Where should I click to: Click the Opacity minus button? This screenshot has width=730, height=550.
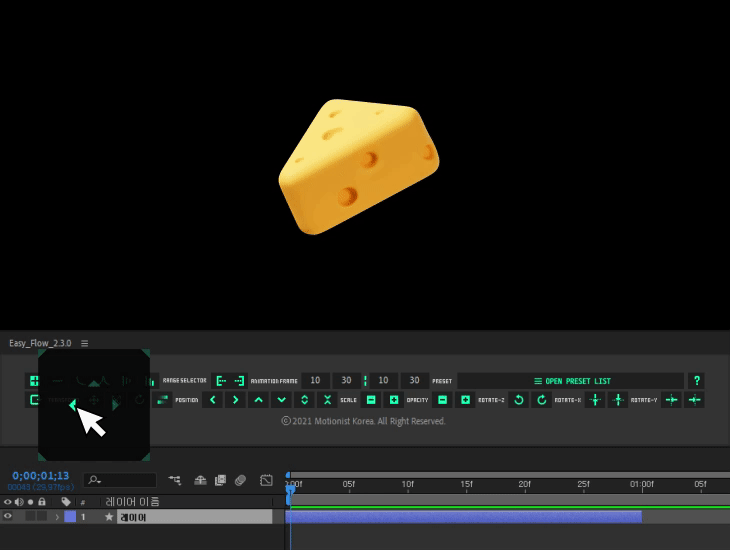pyautogui.click(x=442, y=400)
